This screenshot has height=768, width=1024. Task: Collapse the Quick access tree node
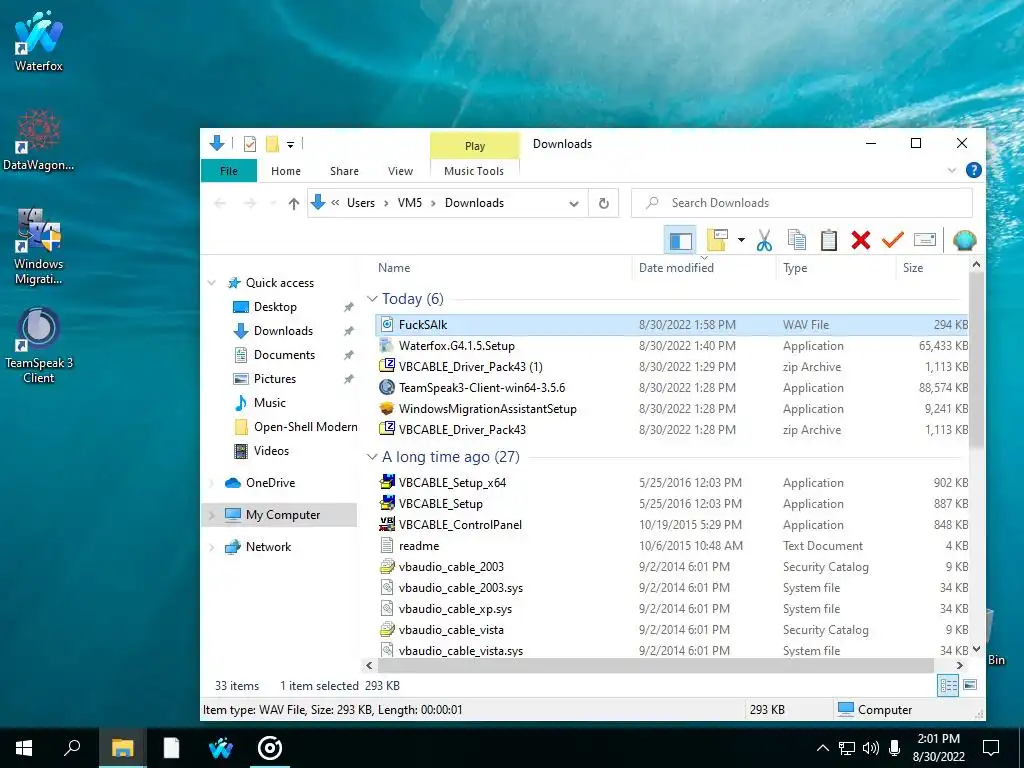[212, 283]
